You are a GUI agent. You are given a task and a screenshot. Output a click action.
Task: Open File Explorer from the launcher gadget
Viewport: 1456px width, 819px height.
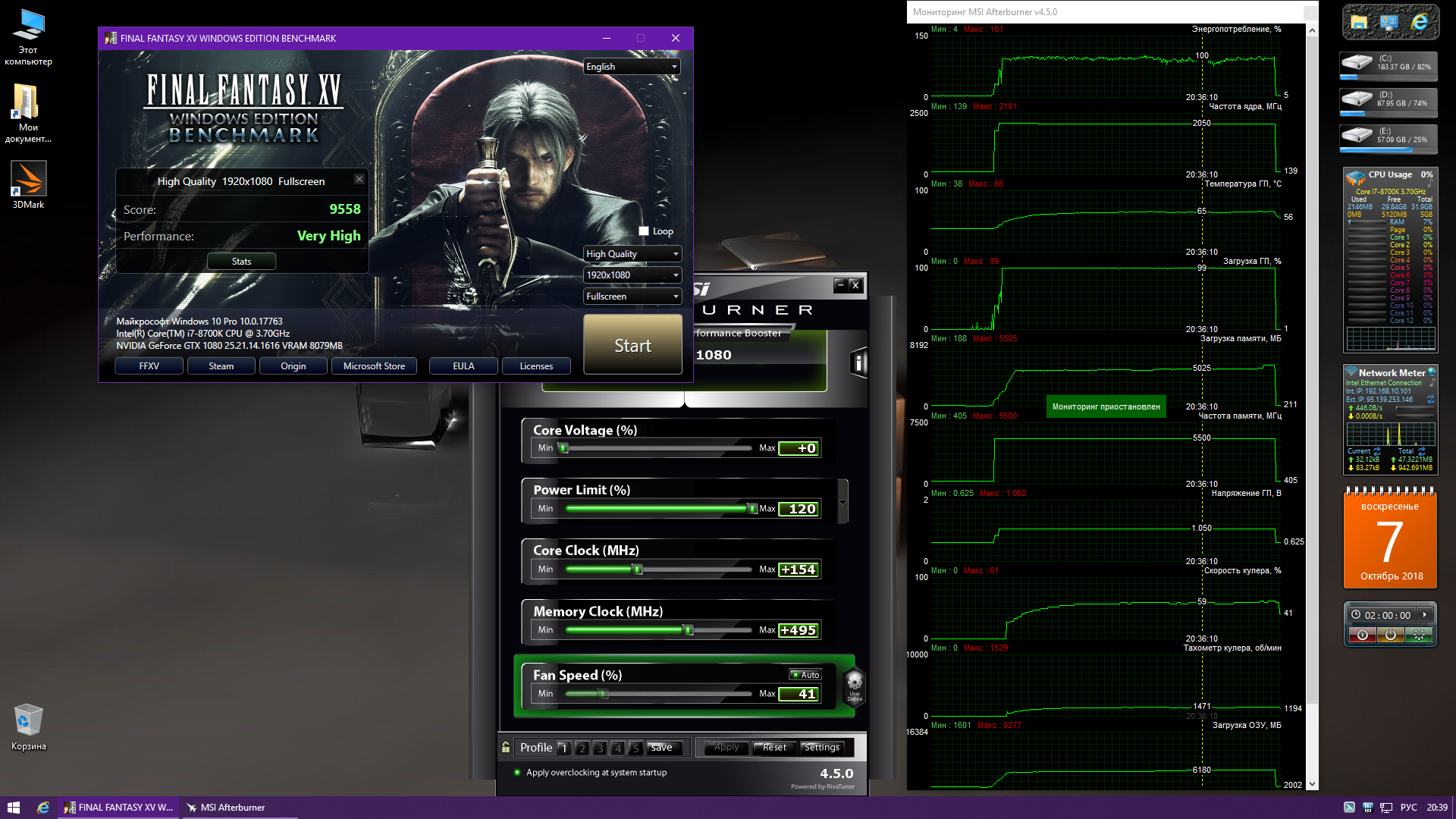(1359, 22)
